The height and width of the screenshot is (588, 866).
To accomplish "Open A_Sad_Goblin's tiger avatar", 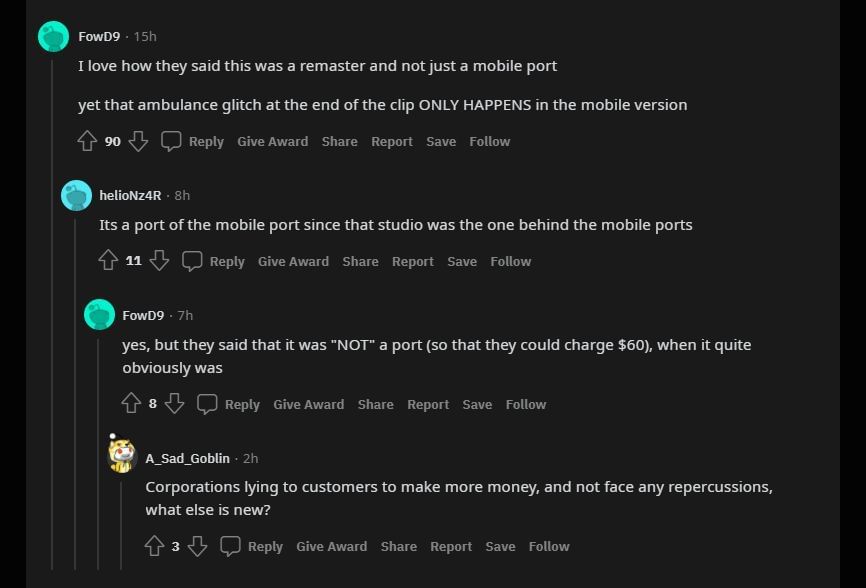I will click(122, 456).
